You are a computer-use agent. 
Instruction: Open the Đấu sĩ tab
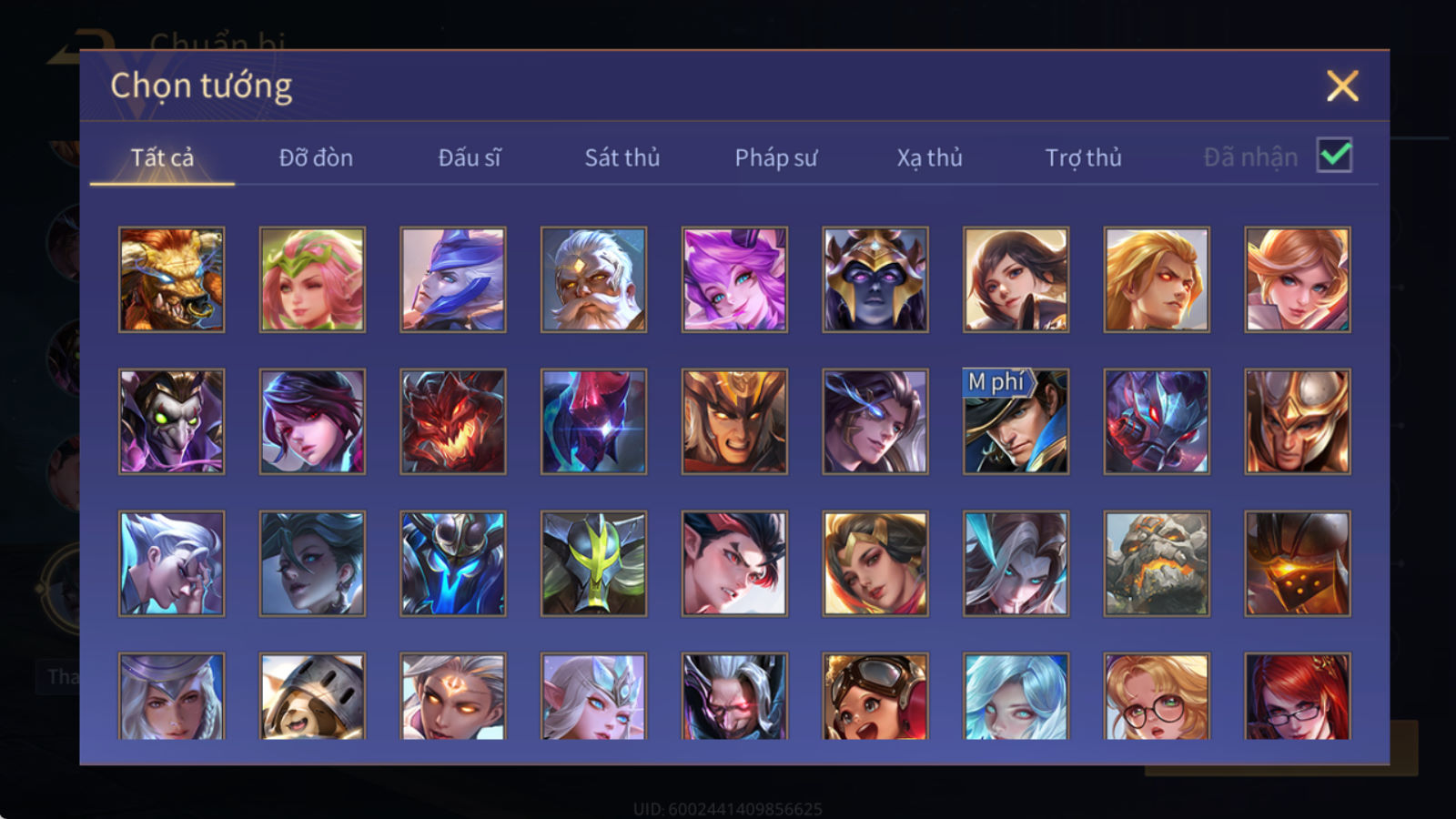pyautogui.click(x=470, y=157)
